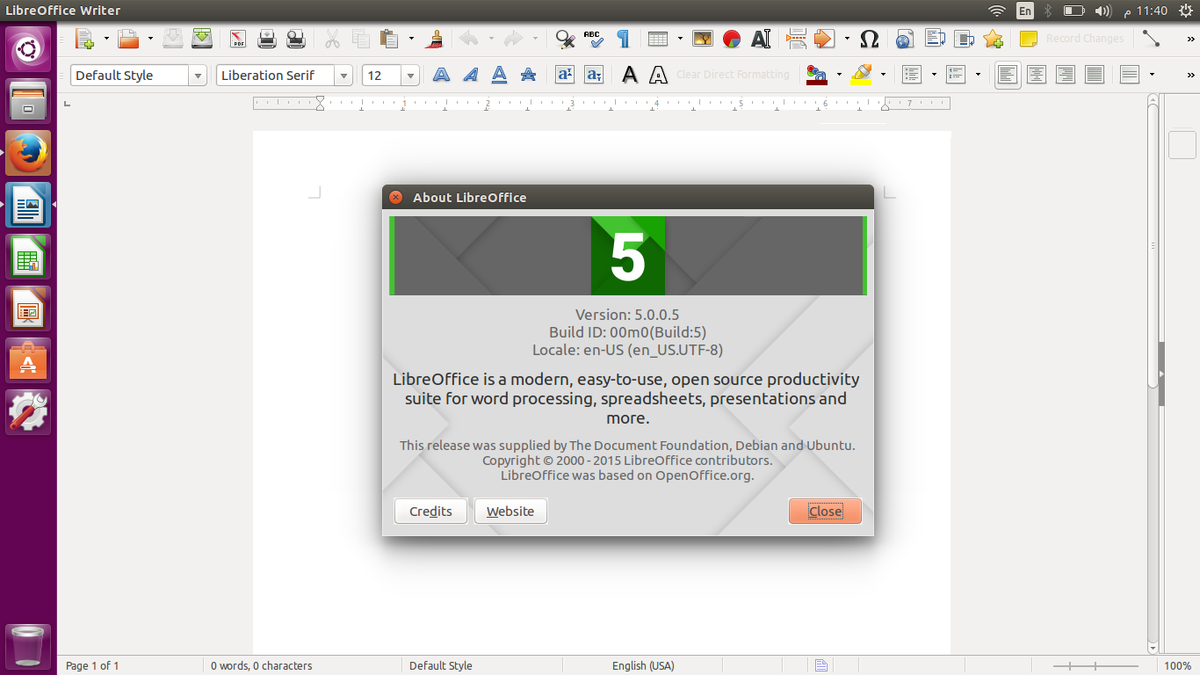
Task: Open the New document dropdown arrow
Action: [106, 39]
